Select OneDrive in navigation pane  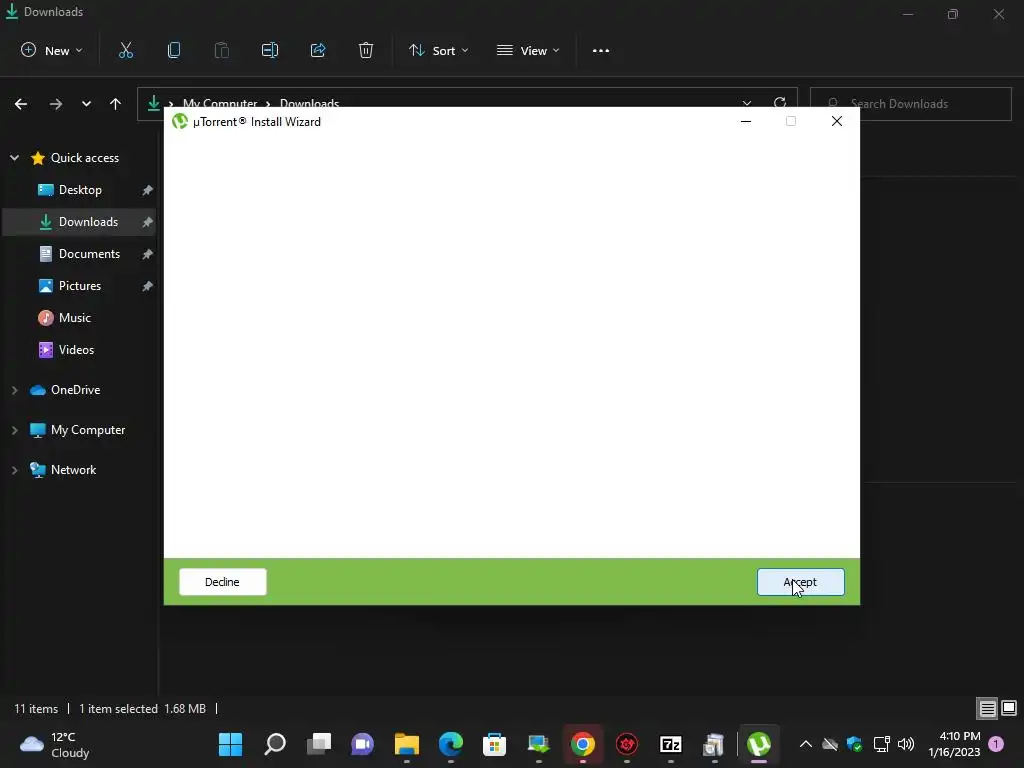pos(65,390)
